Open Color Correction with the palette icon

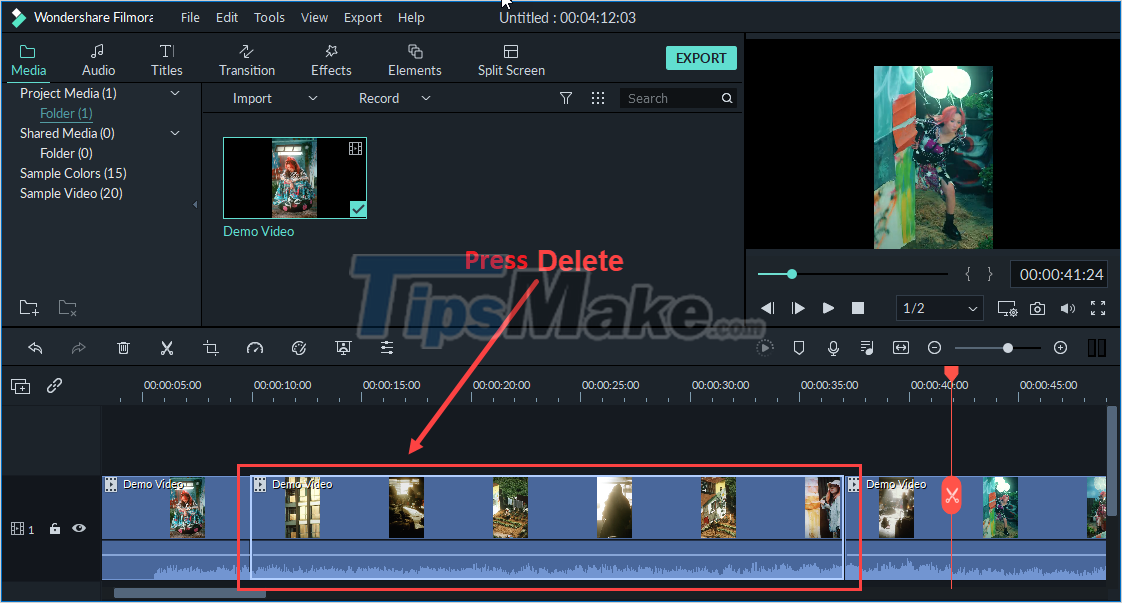(x=299, y=347)
